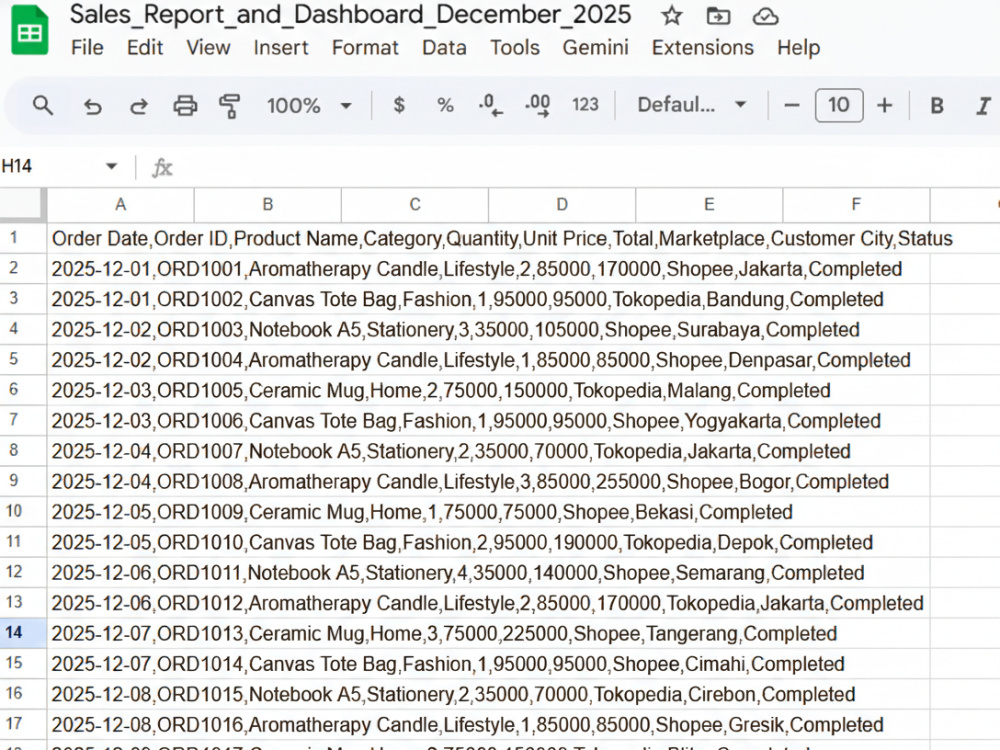Select column C header

(x=415, y=204)
